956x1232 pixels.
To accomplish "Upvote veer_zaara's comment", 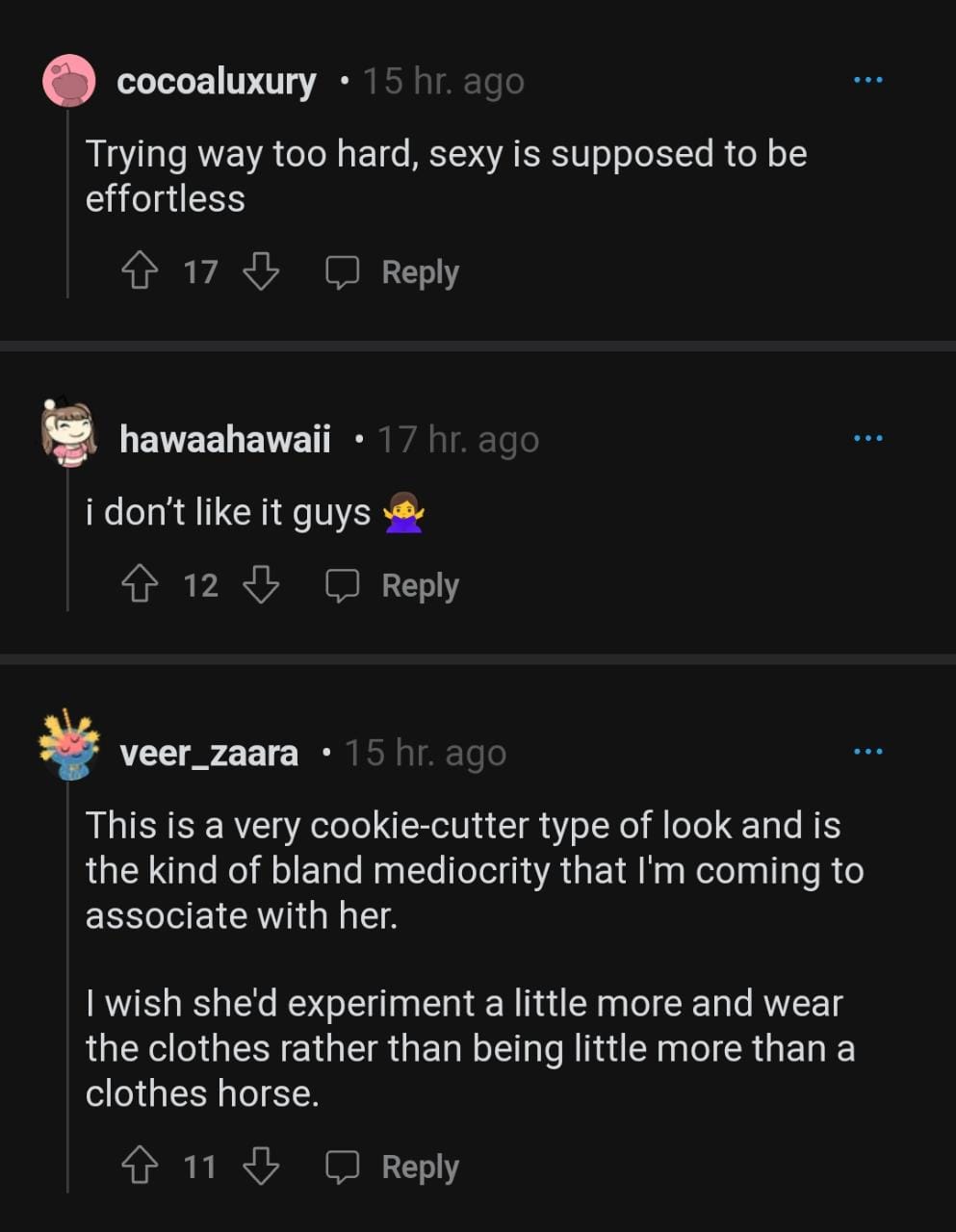I will [x=141, y=1167].
